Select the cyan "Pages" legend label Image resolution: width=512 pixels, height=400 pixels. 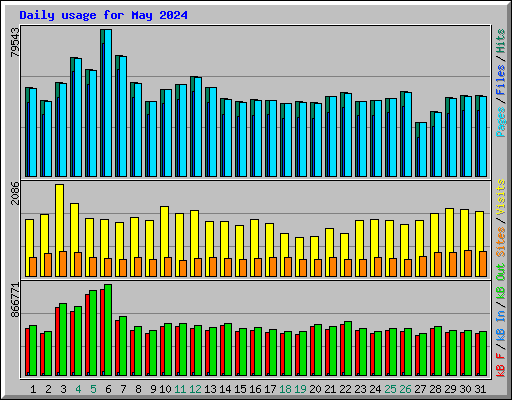click(500, 122)
